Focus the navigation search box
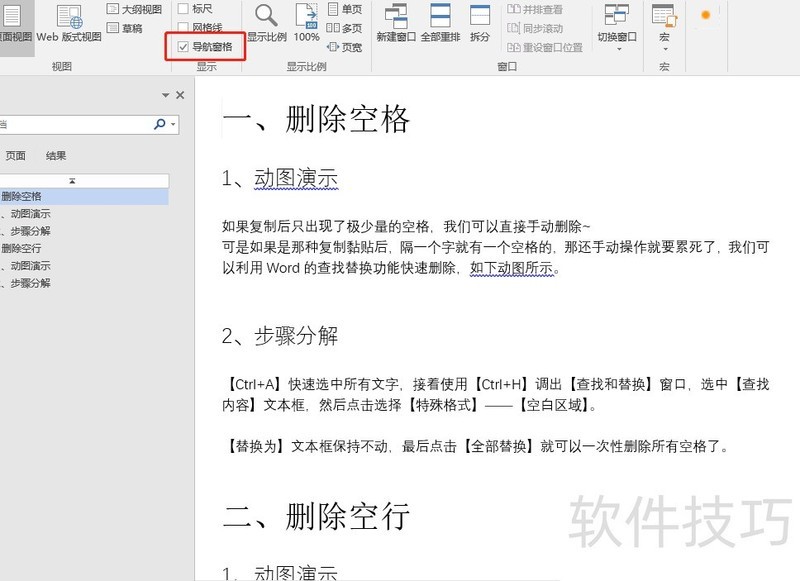This screenshot has height=581, width=800. click(x=77, y=124)
